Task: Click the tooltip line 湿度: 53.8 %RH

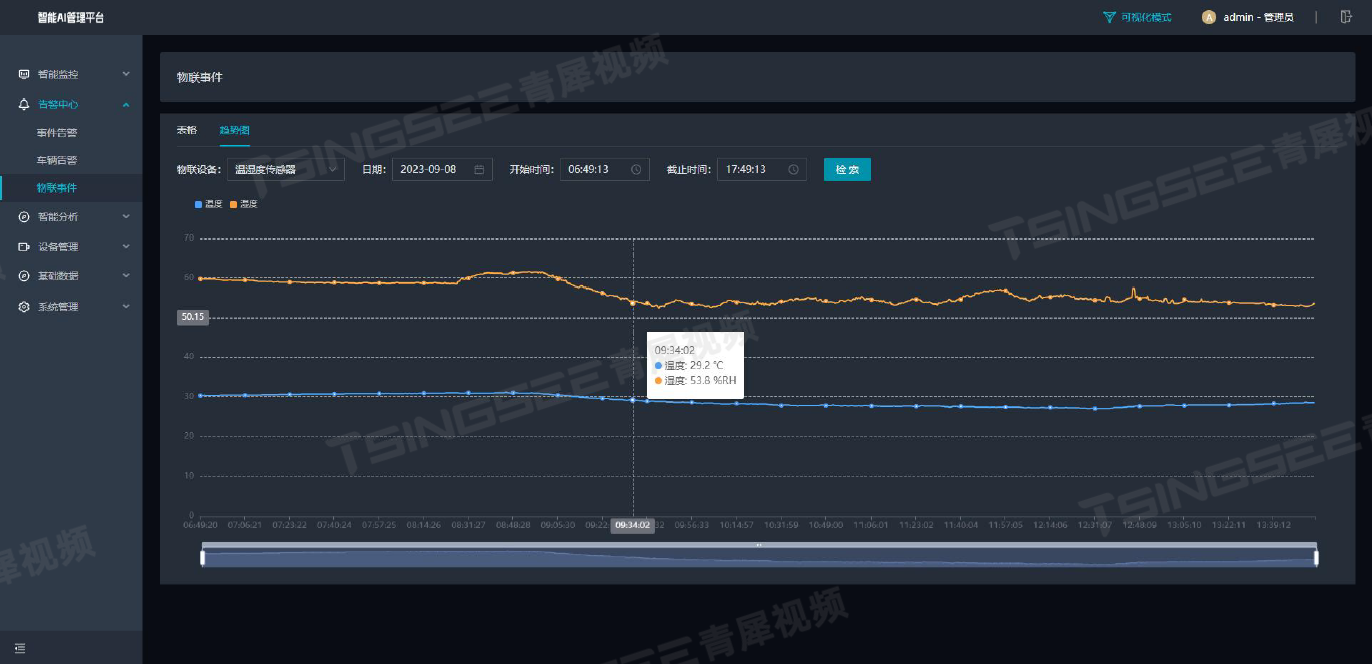Action: coord(695,380)
